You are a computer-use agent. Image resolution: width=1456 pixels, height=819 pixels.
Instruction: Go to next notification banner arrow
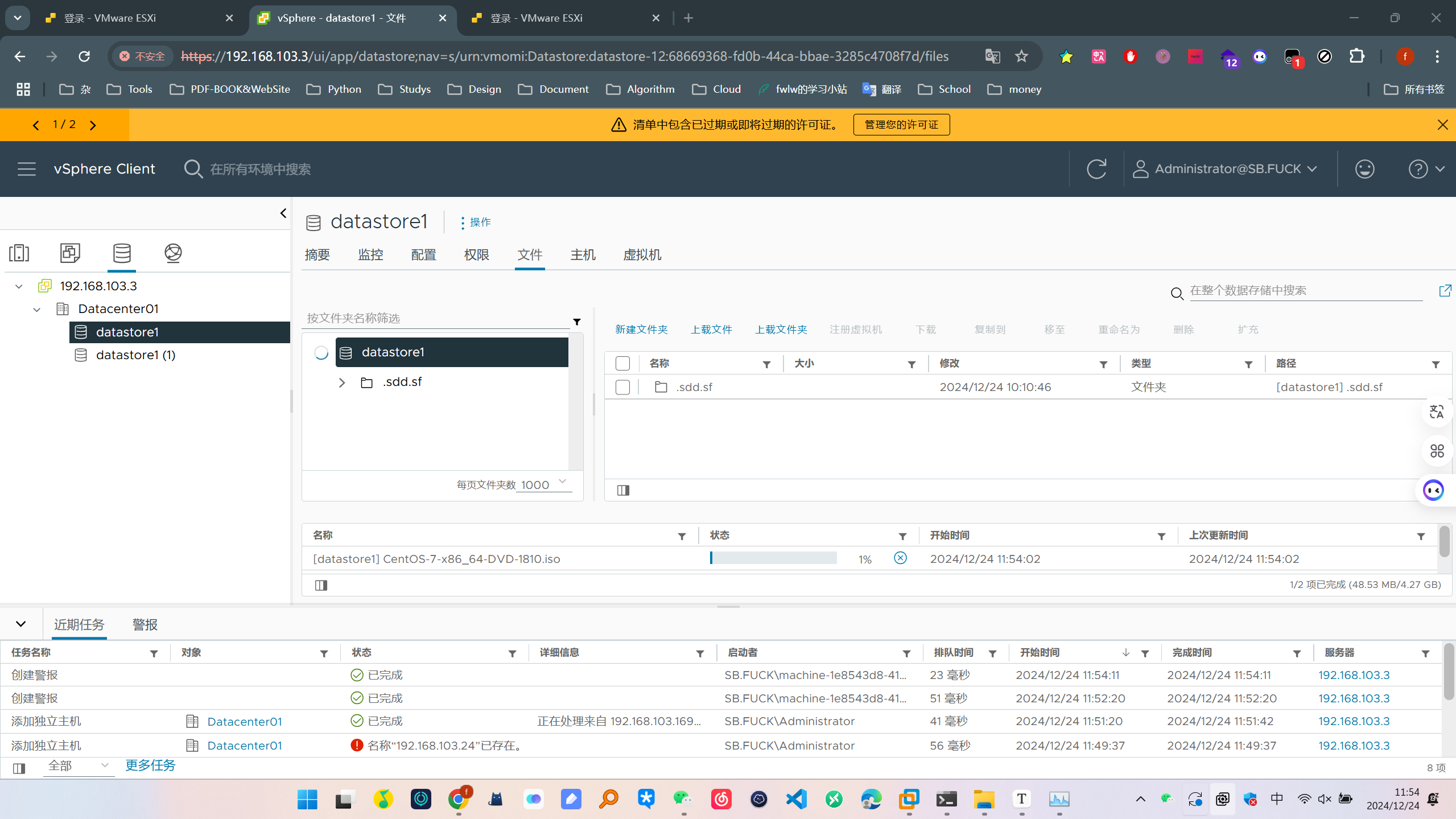click(93, 125)
